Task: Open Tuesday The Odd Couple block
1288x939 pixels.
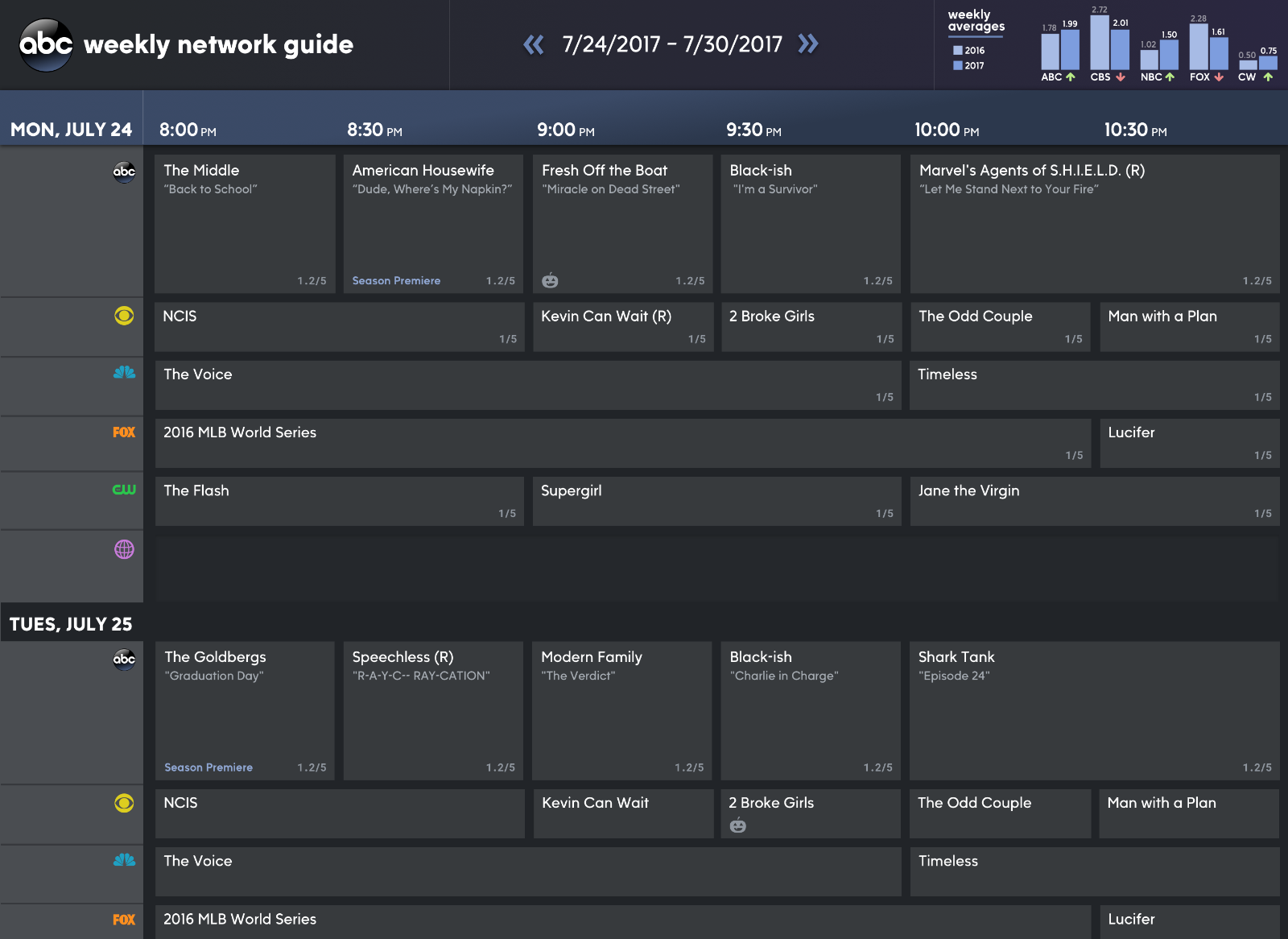Action: pyautogui.click(x=1001, y=813)
